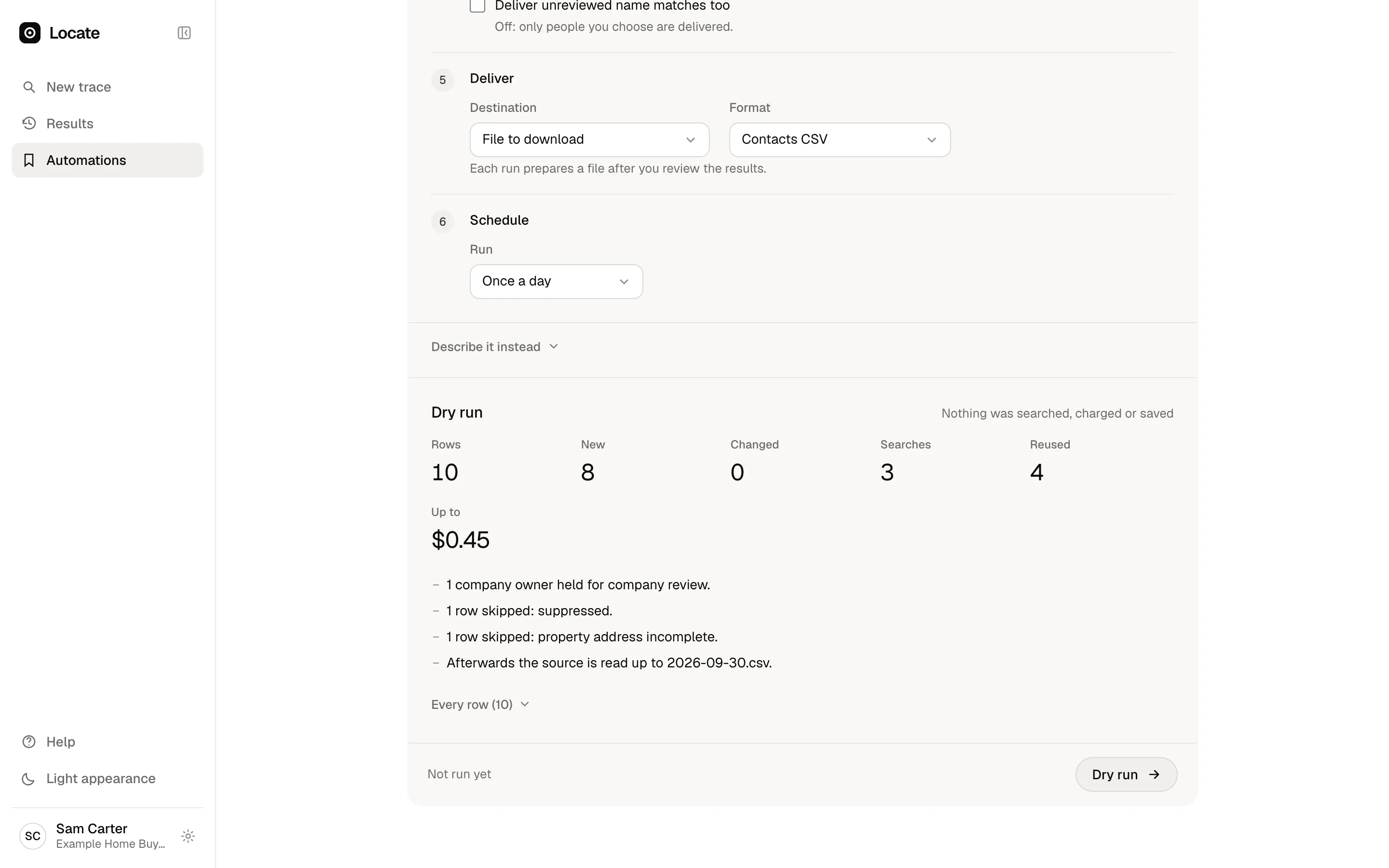The height and width of the screenshot is (868, 1389).
Task: Click the Locate logo icon
Action: pos(30,33)
